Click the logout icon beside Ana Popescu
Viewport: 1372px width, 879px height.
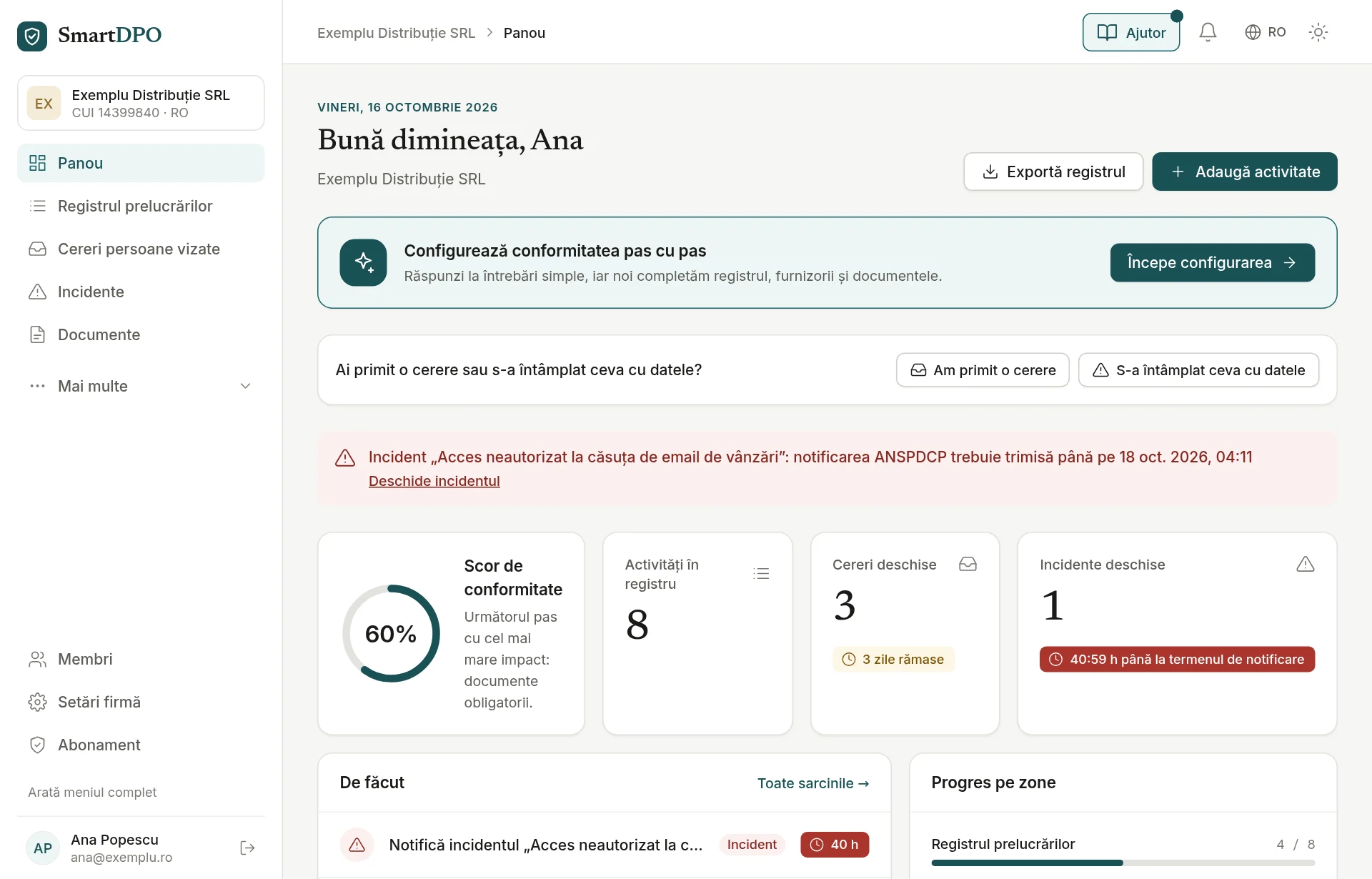click(x=247, y=848)
